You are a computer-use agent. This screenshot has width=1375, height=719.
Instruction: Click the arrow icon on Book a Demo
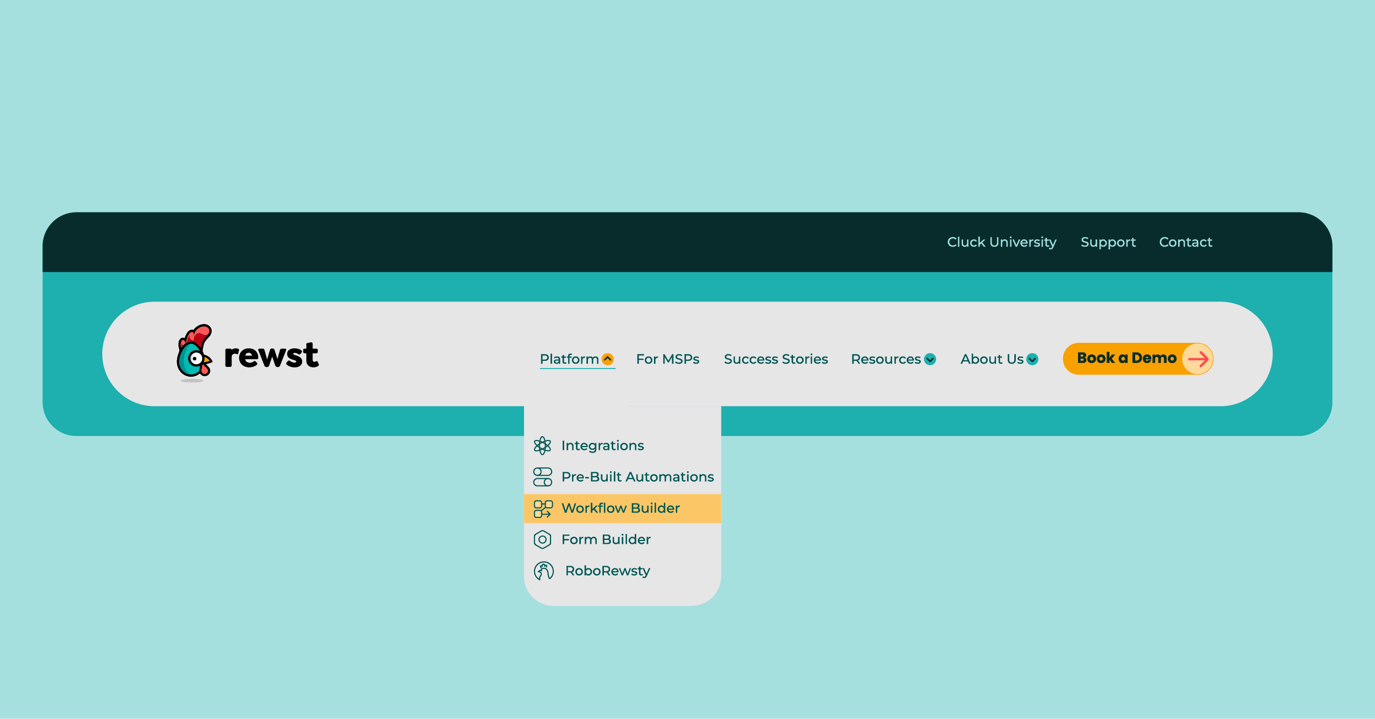point(1197,359)
